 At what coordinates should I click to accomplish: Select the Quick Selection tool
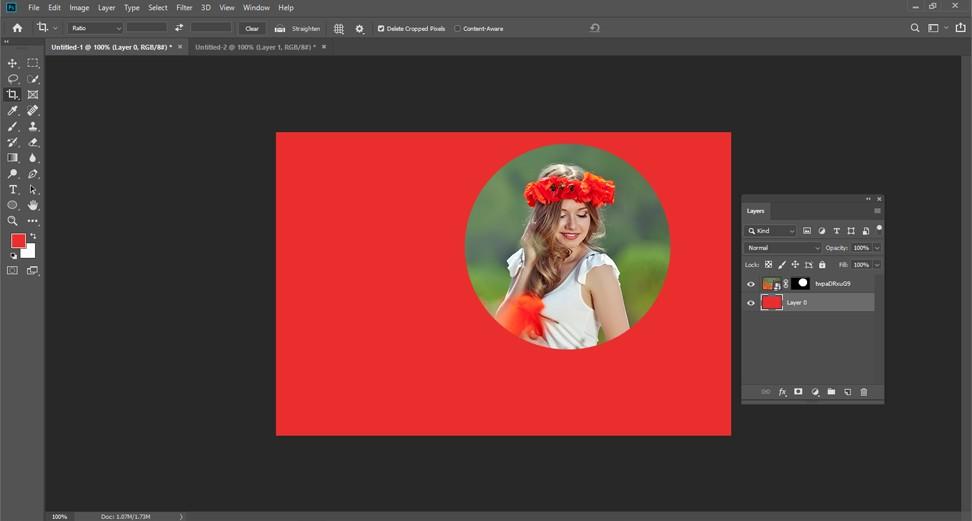33,79
